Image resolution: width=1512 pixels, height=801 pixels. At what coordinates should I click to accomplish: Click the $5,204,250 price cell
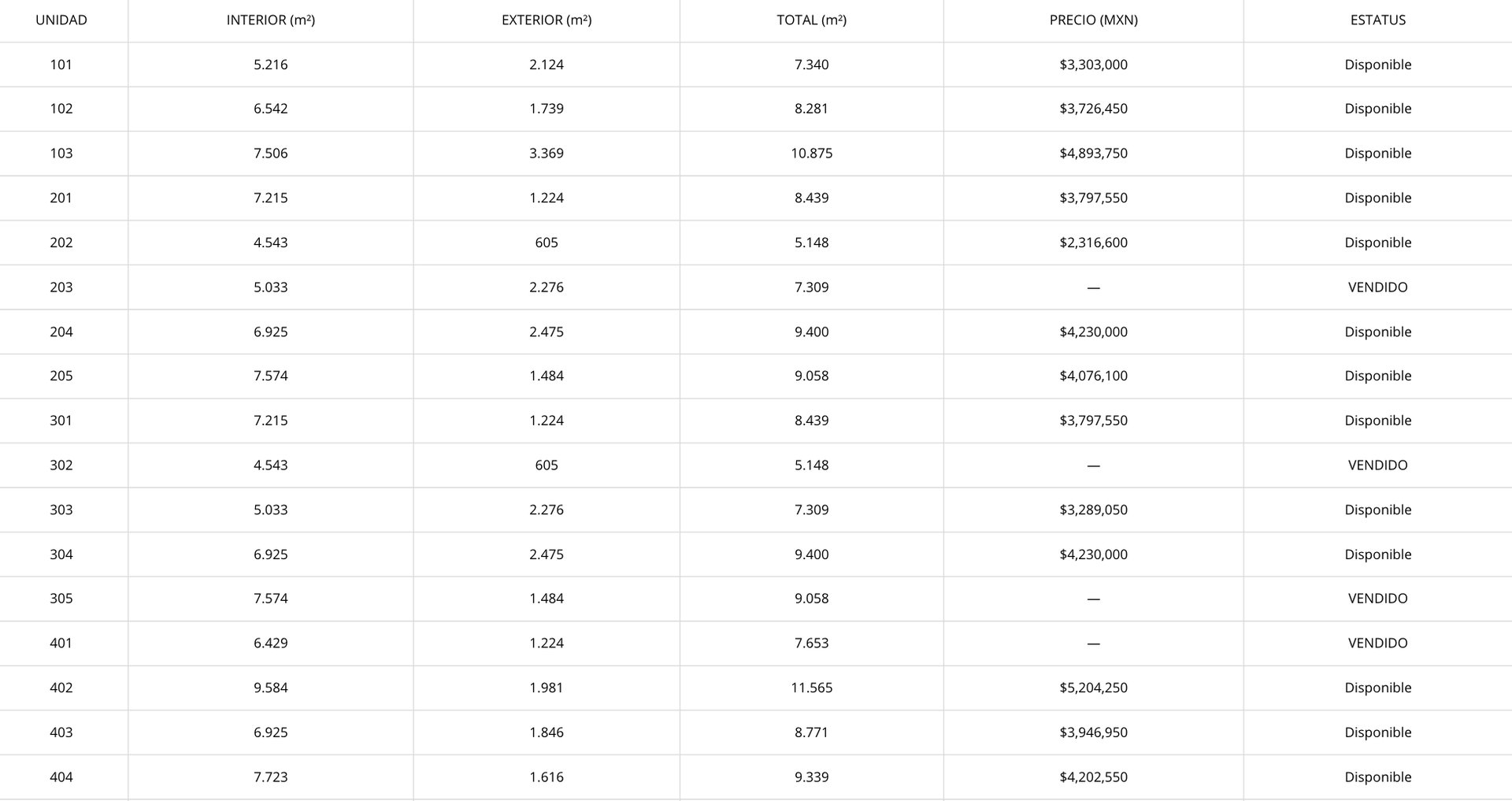point(1093,688)
